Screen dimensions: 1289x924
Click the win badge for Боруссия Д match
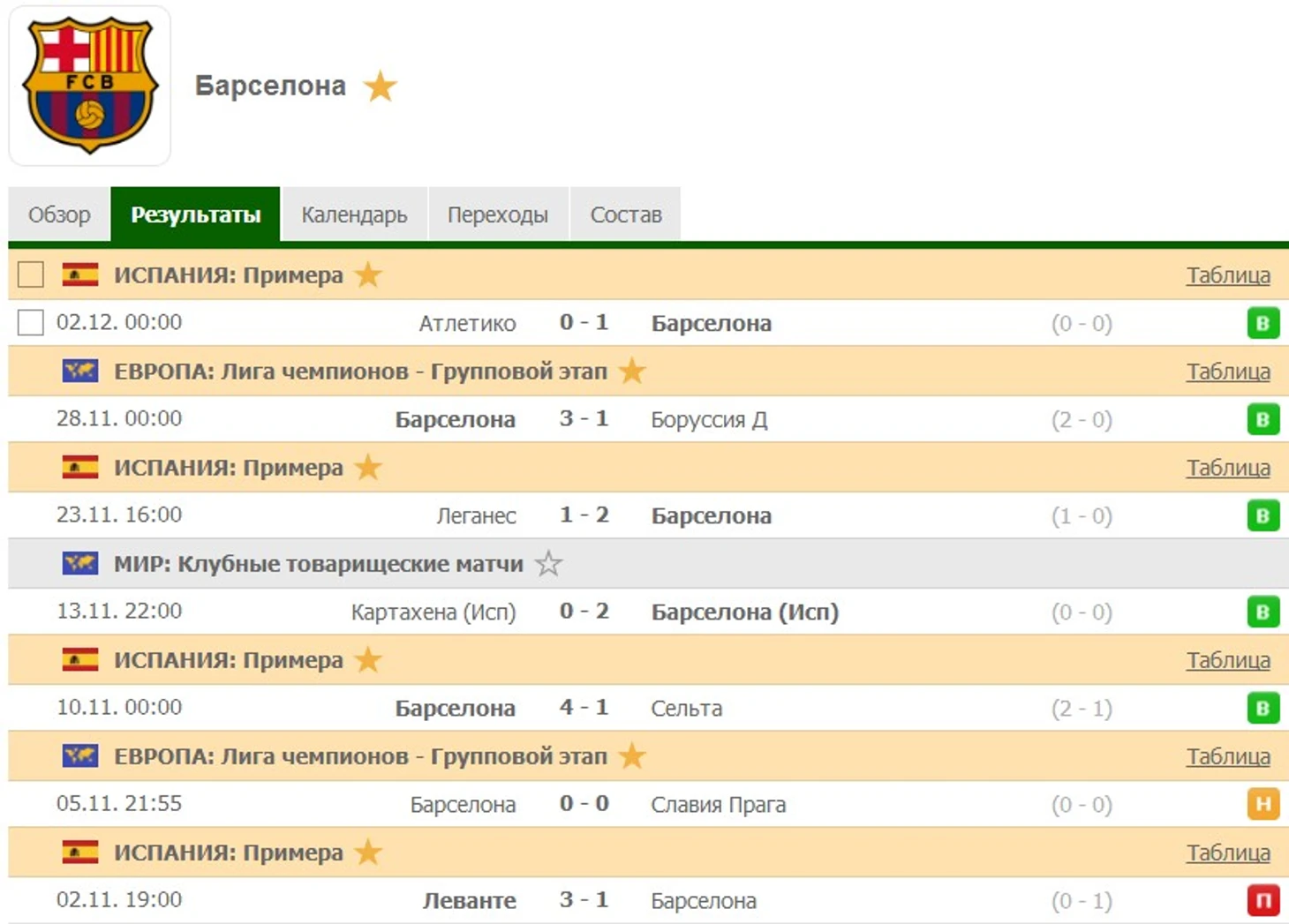1263,419
